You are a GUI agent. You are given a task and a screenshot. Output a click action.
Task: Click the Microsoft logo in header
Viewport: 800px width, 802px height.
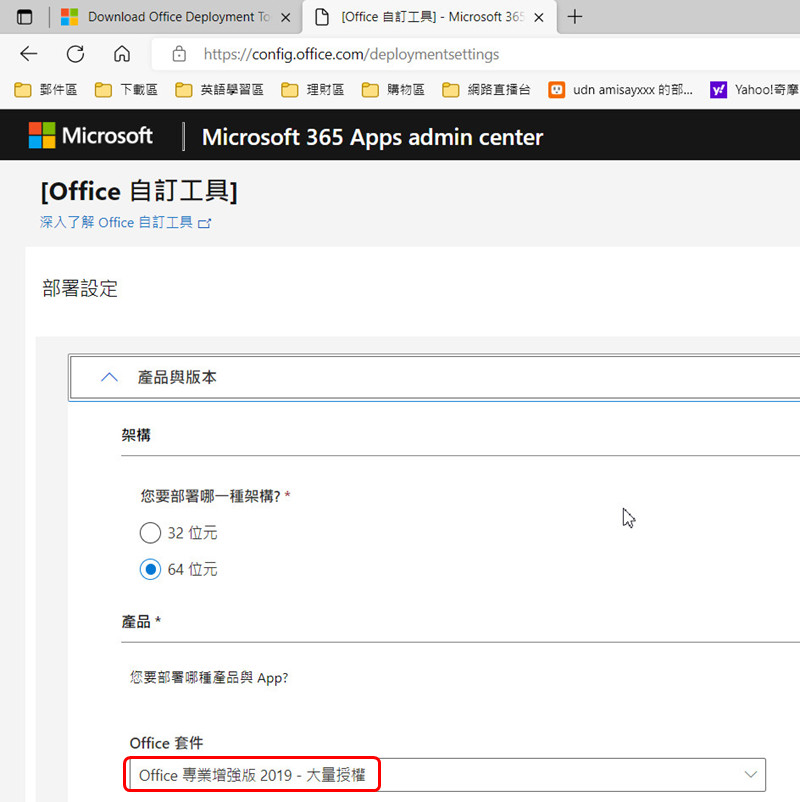pos(91,136)
